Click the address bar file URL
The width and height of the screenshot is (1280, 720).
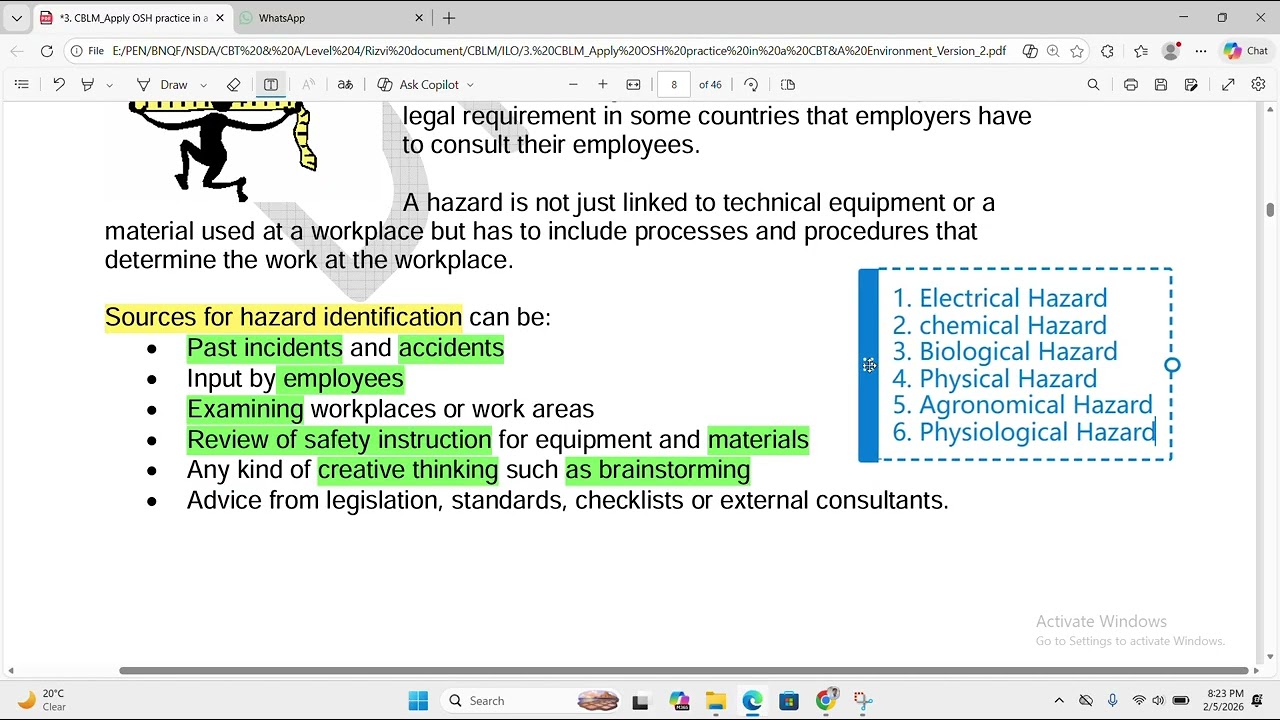559,51
